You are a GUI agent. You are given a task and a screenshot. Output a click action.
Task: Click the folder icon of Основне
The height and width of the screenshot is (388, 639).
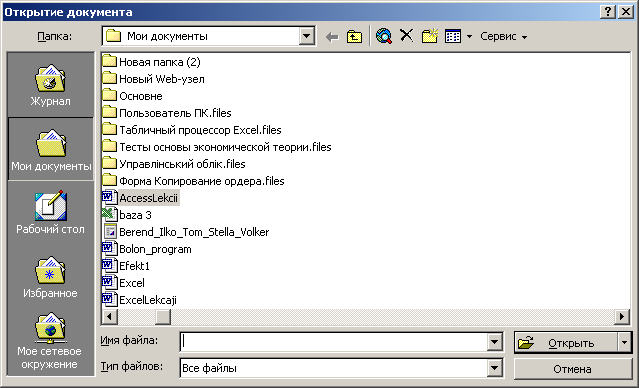point(109,96)
